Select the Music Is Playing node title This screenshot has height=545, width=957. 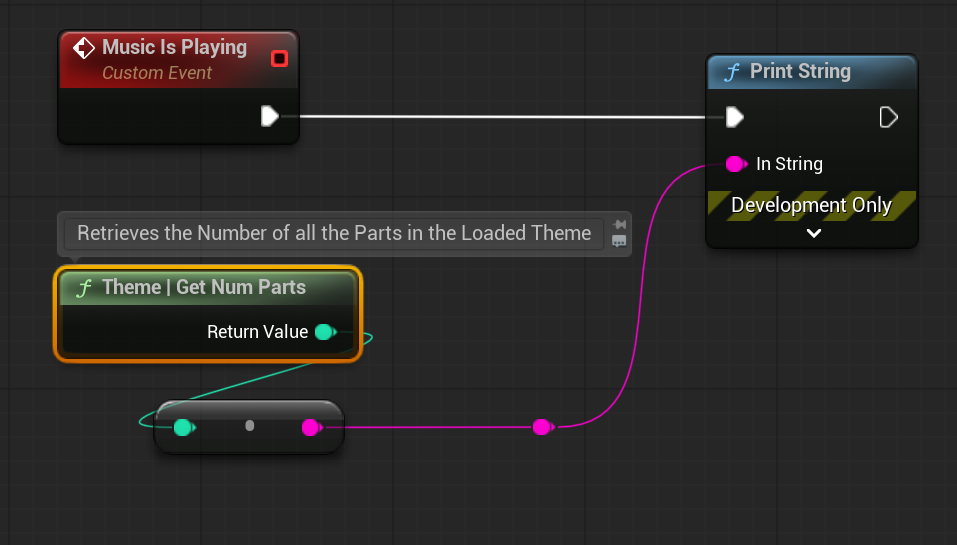coord(174,47)
